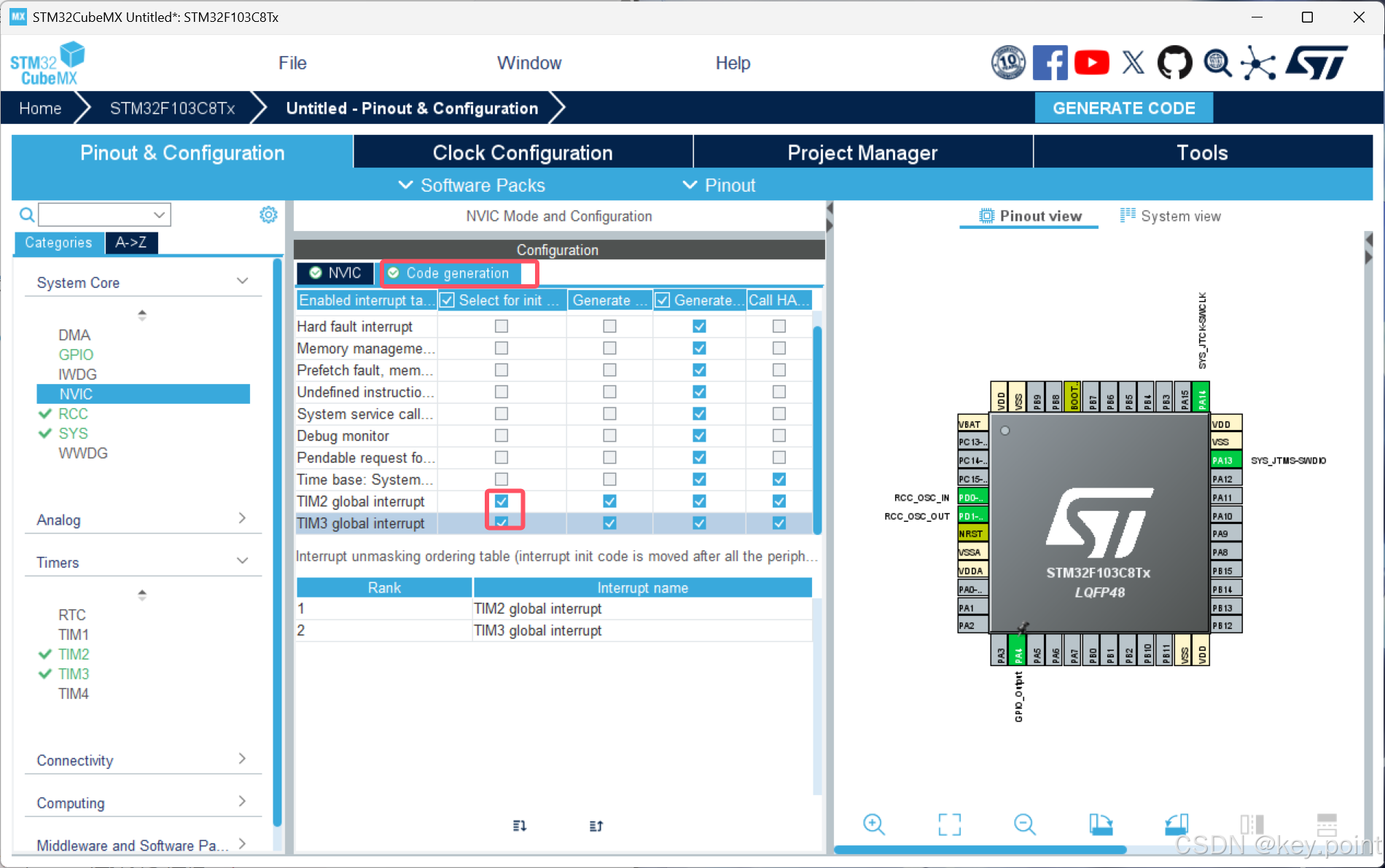The image size is (1385, 868).
Task: Open the Software Packs dropdown
Action: click(x=472, y=185)
